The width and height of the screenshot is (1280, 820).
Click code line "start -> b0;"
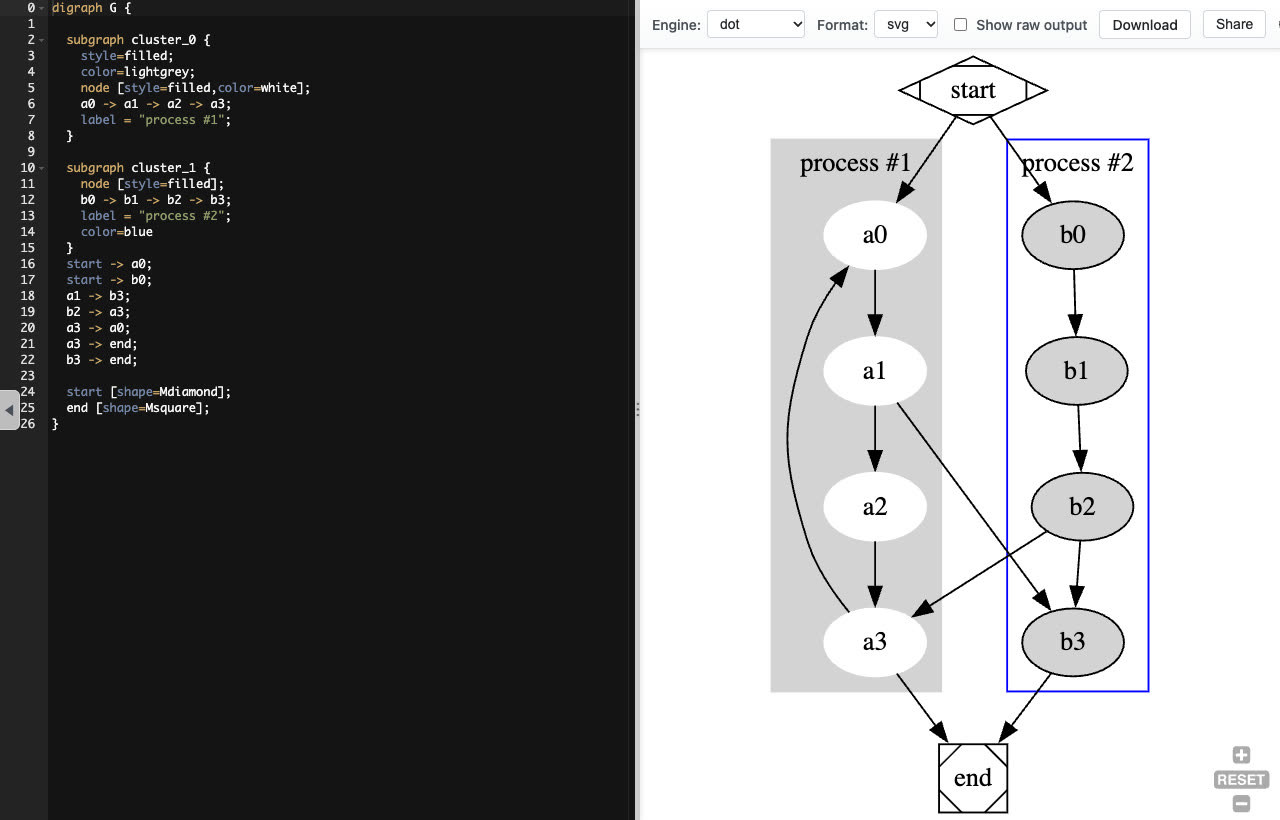110,280
